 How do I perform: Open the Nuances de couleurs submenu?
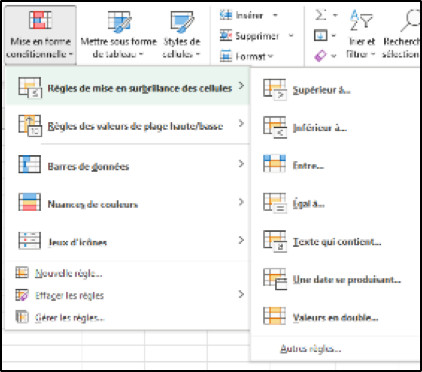click(128, 203)
